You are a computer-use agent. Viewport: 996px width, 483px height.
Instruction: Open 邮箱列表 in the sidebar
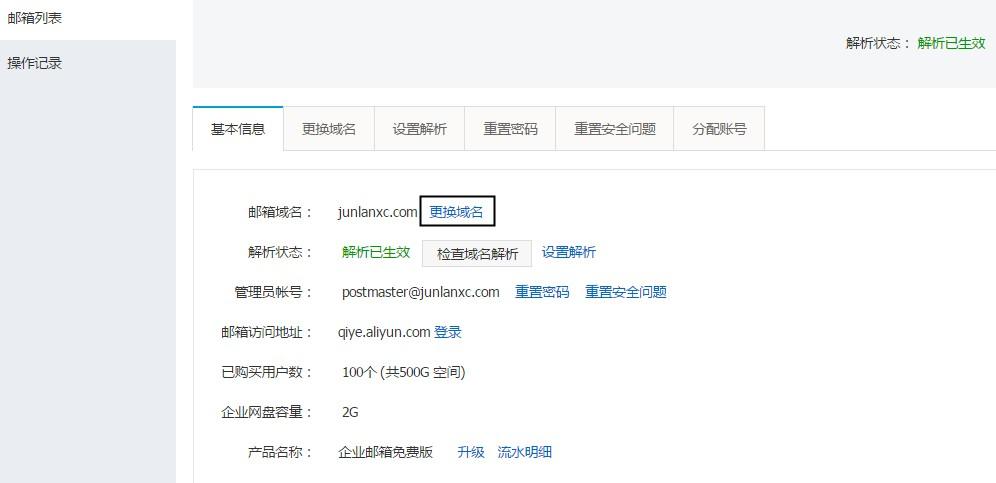pyautogui.click(x=34, y=18)
